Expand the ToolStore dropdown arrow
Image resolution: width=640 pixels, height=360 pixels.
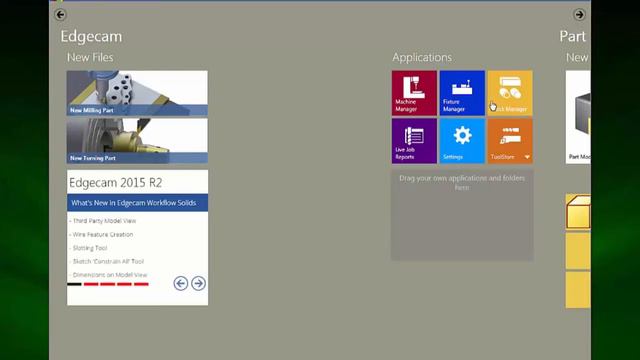click(x=527, y=157)
